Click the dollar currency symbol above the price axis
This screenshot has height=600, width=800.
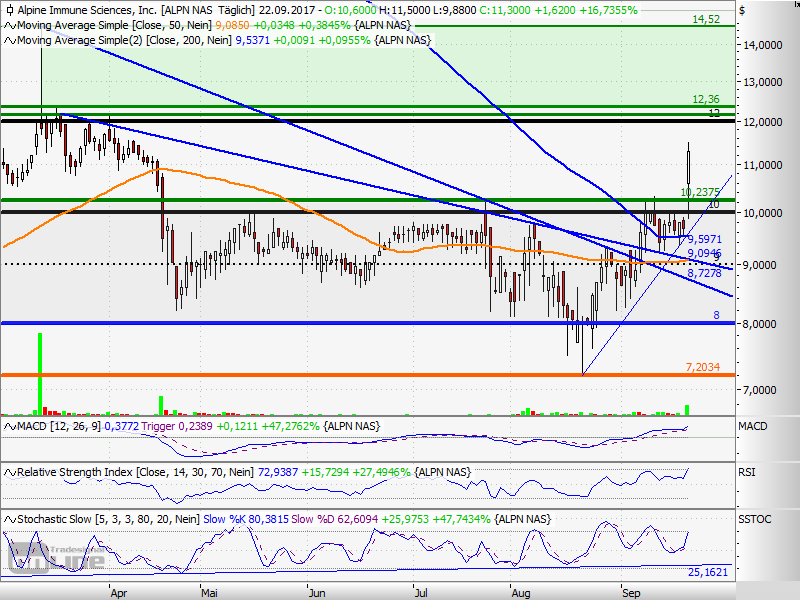click(x=742, y=10)
